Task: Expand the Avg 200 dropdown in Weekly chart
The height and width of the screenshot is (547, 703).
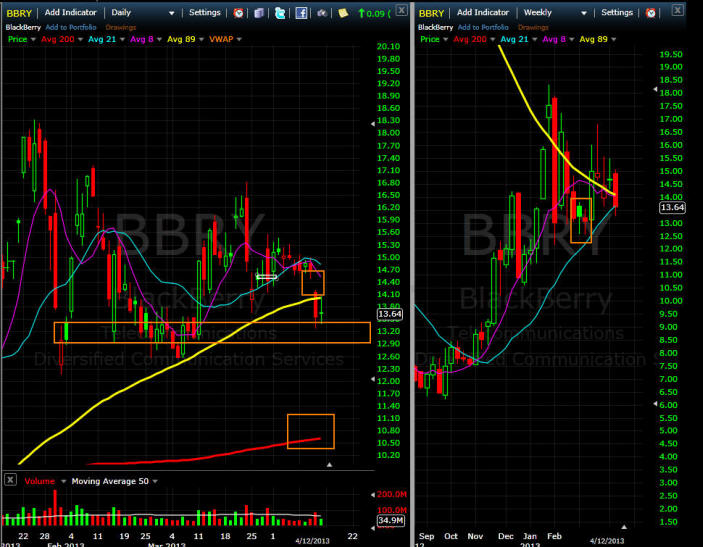Action: 492,39
